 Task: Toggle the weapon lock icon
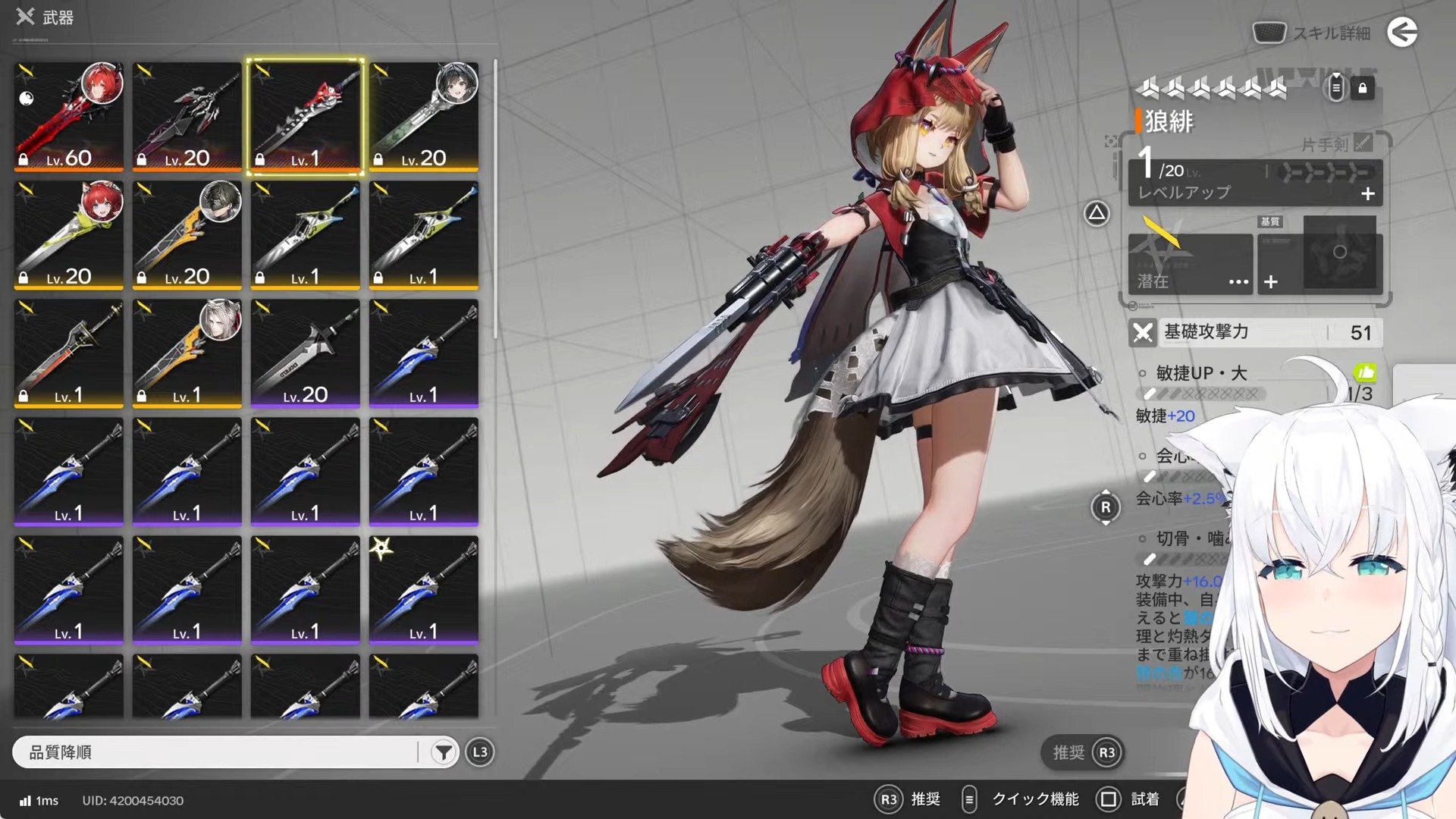coord(1363,88)
